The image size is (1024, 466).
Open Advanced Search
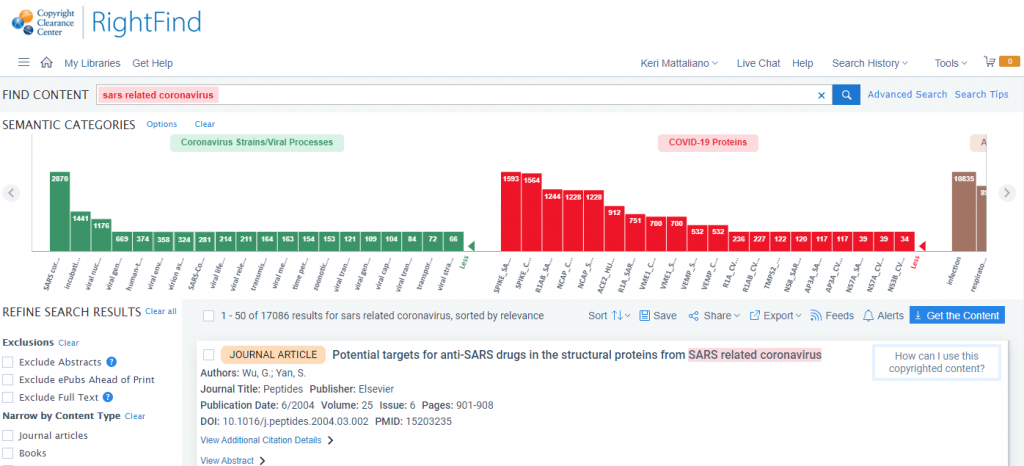tap(907, 95)
